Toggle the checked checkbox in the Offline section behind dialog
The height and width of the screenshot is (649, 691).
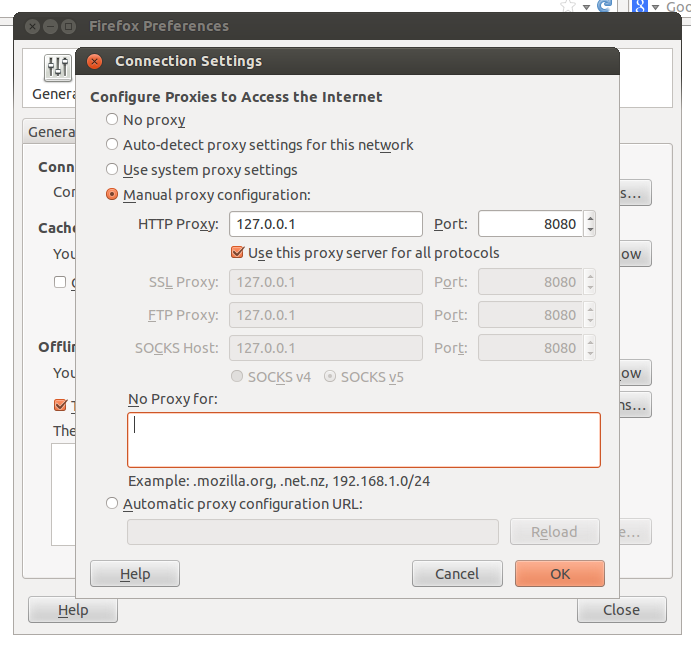[x=60, y=405]
